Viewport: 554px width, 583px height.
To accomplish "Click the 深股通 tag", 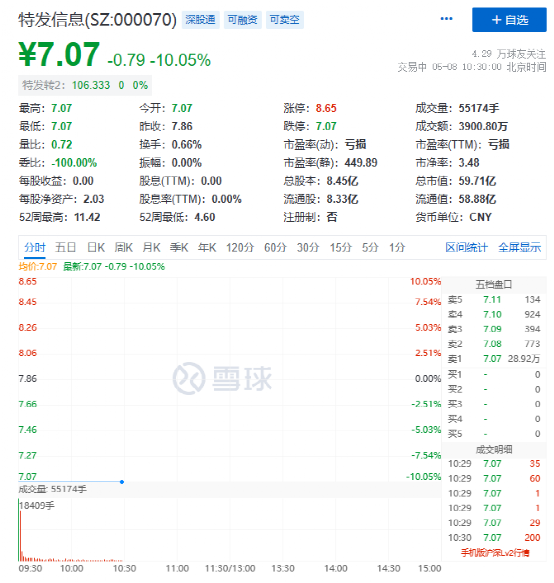I will 200,20.
